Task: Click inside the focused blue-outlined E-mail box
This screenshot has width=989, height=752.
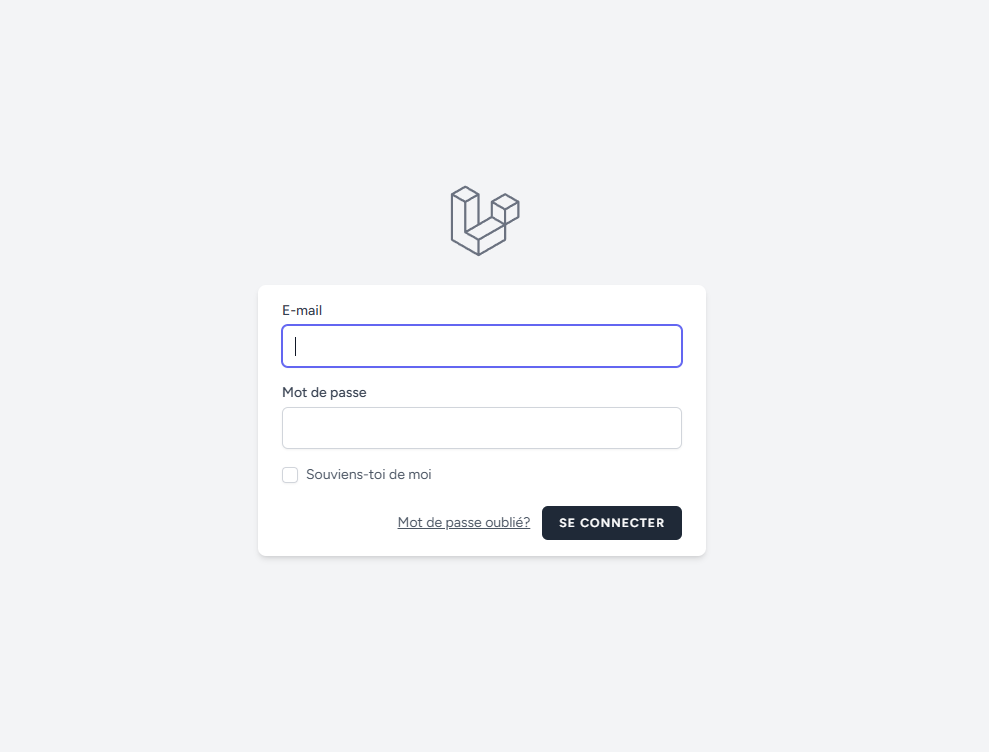Action: [x=482, y=346]
